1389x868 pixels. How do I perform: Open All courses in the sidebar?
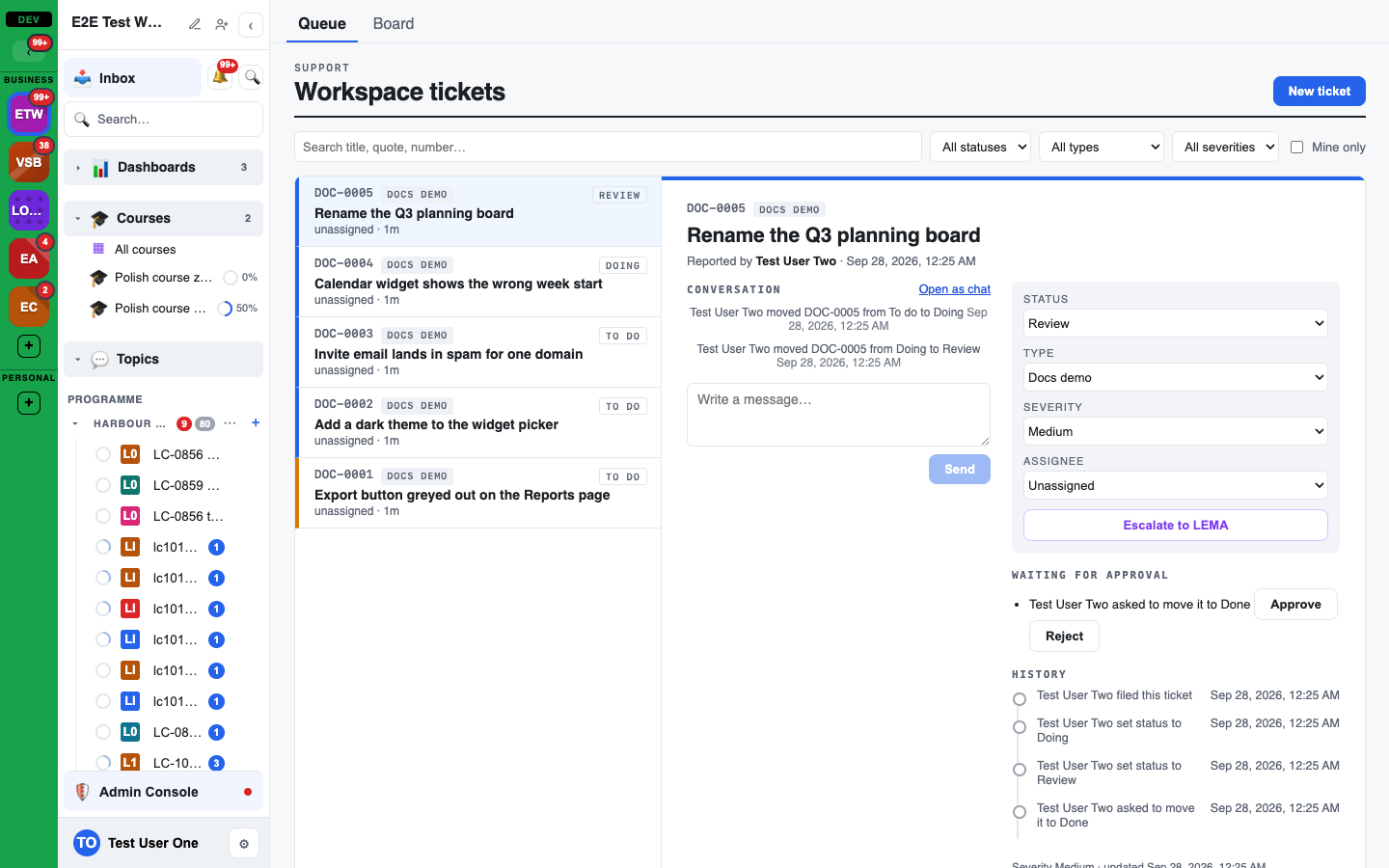point(145,249)
